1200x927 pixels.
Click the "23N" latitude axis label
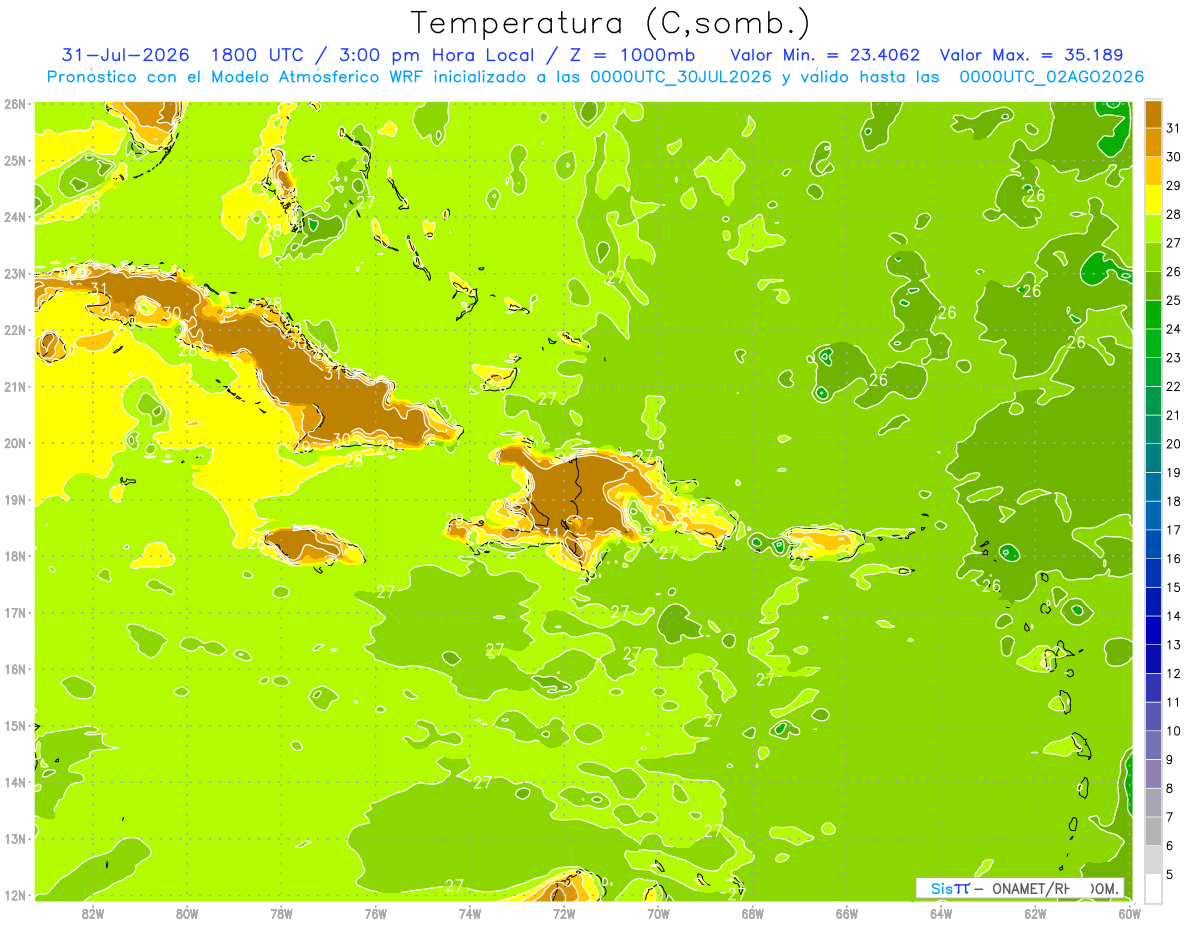pos(15,274)
